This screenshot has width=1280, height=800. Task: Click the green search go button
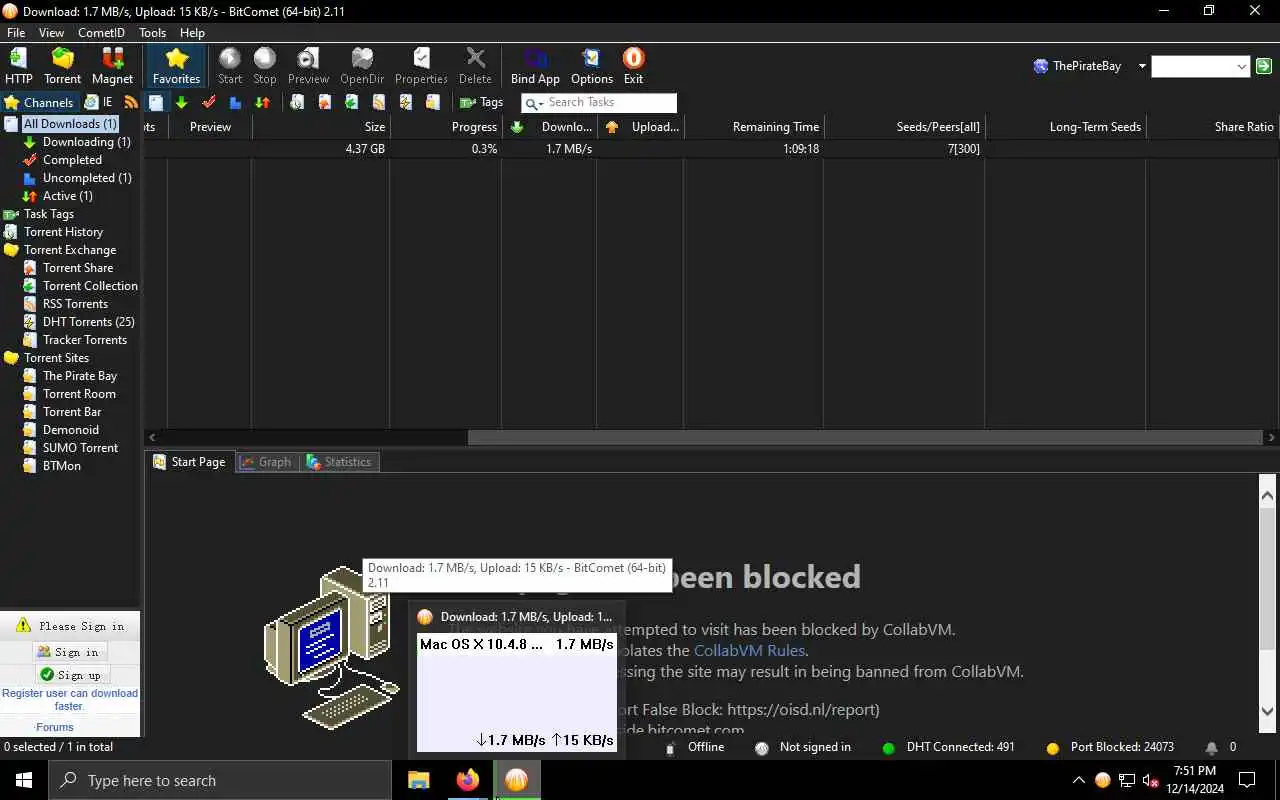[1264, 66]
